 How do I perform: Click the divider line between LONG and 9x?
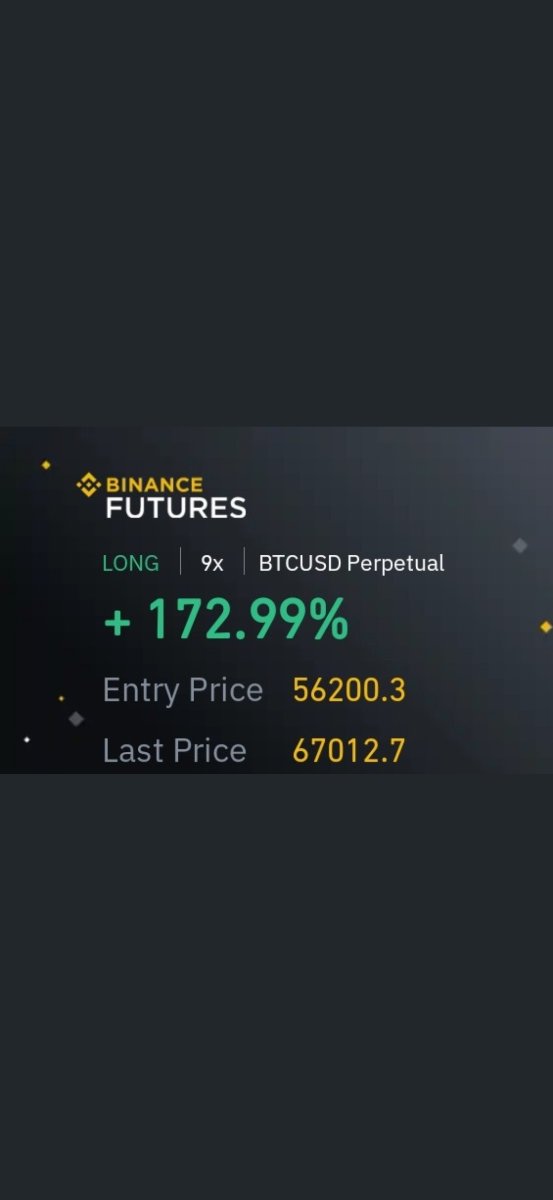point(180,562)
